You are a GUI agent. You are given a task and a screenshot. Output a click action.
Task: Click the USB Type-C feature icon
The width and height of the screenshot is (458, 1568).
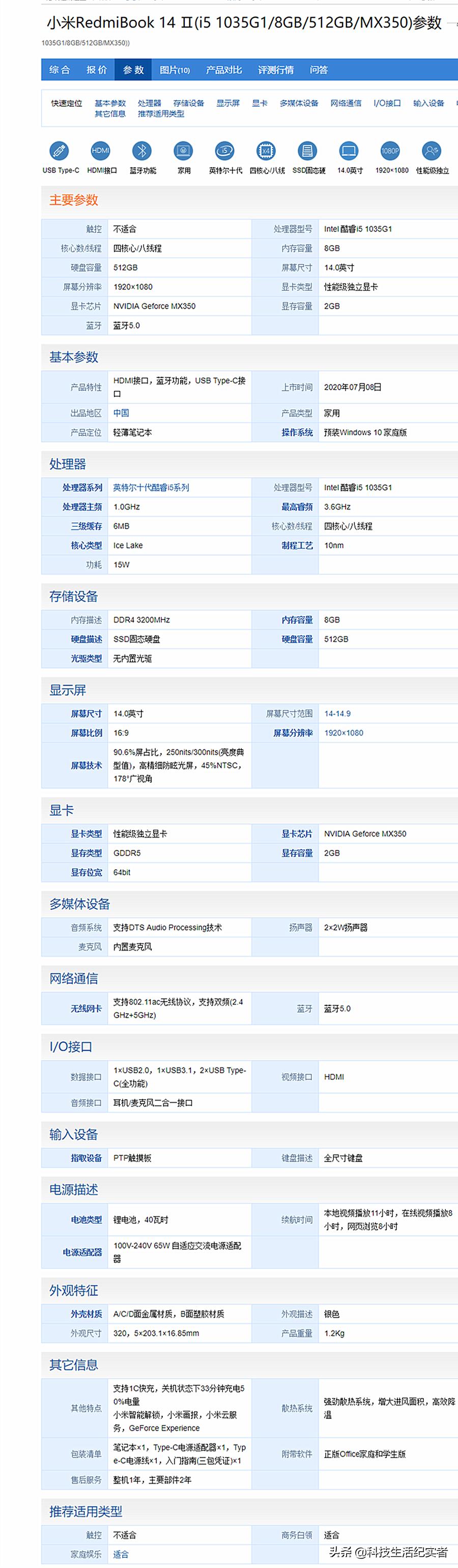60,151
